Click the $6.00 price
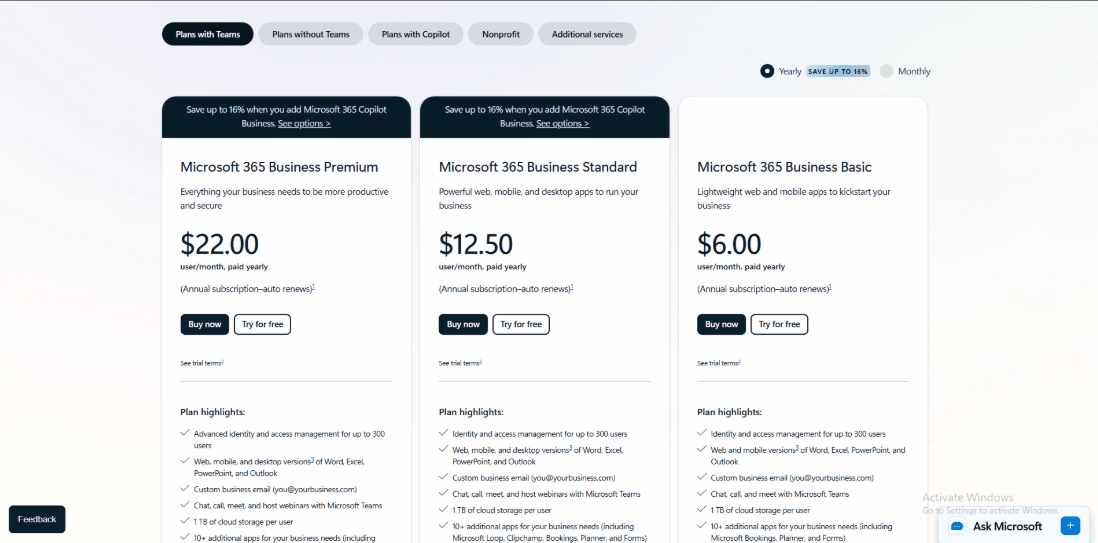 pyautogui.click(x=729, y=244)
